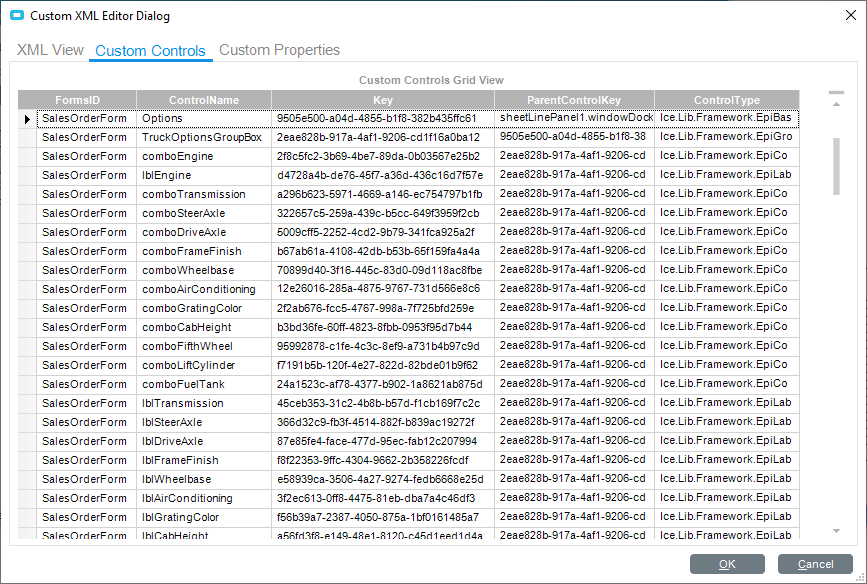Select the comboGratingColor cell
Image resolution: width=867 pixels, height=584 pixels.
pos(203,308)
